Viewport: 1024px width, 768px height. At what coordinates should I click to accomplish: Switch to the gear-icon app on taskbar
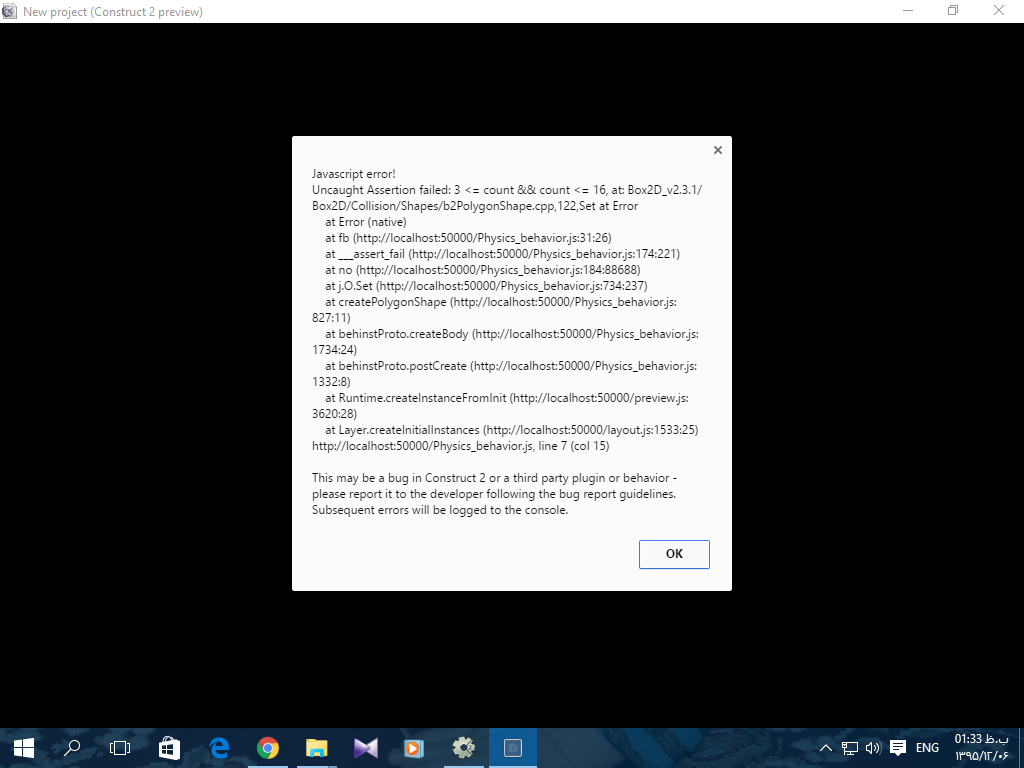coord(464,748)
